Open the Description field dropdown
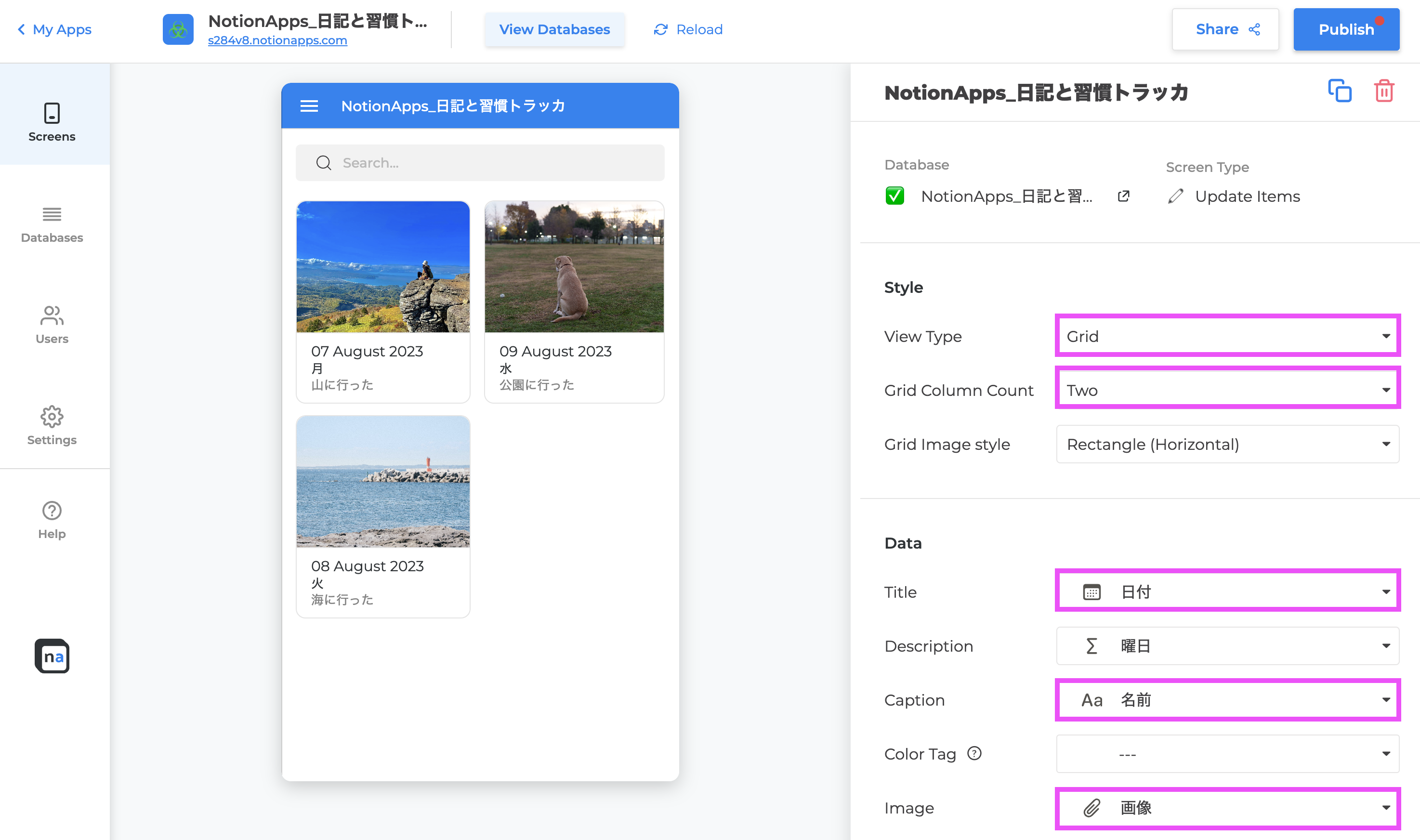 click(x=1228, y=646)
